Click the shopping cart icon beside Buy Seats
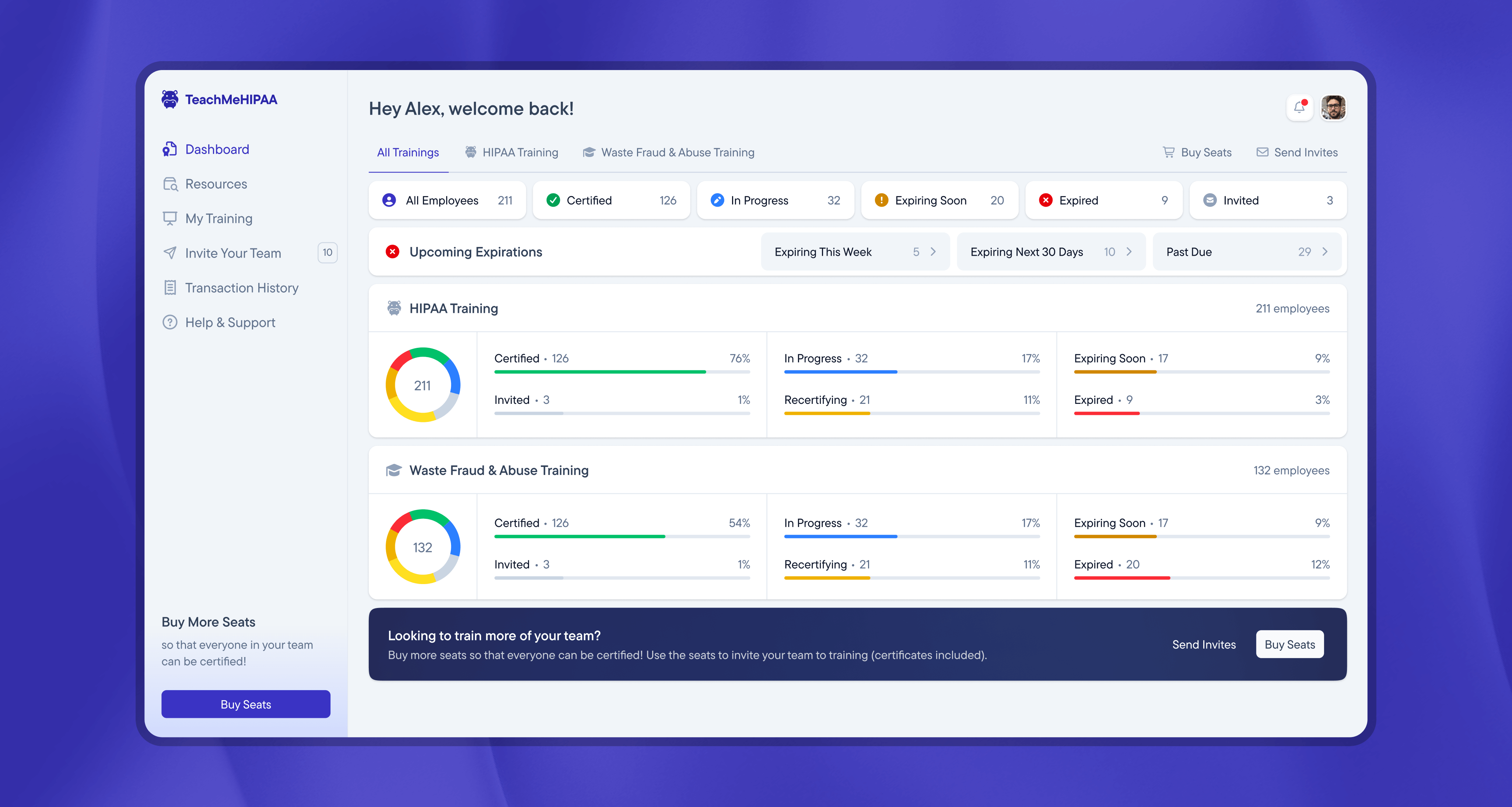This screenshot has height=807, width=1512. click(x=1169, y=152)
